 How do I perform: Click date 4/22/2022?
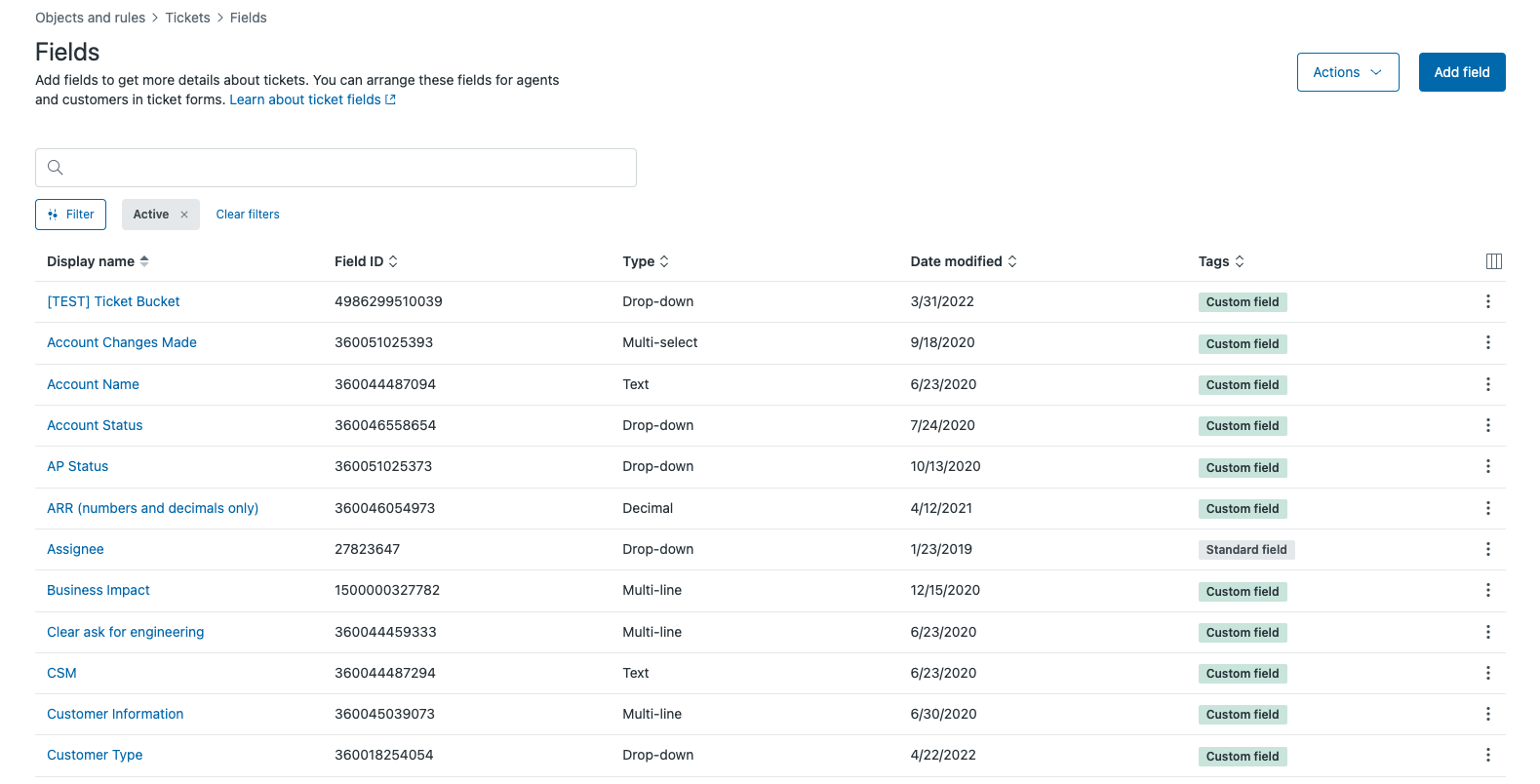click(942, 755)
